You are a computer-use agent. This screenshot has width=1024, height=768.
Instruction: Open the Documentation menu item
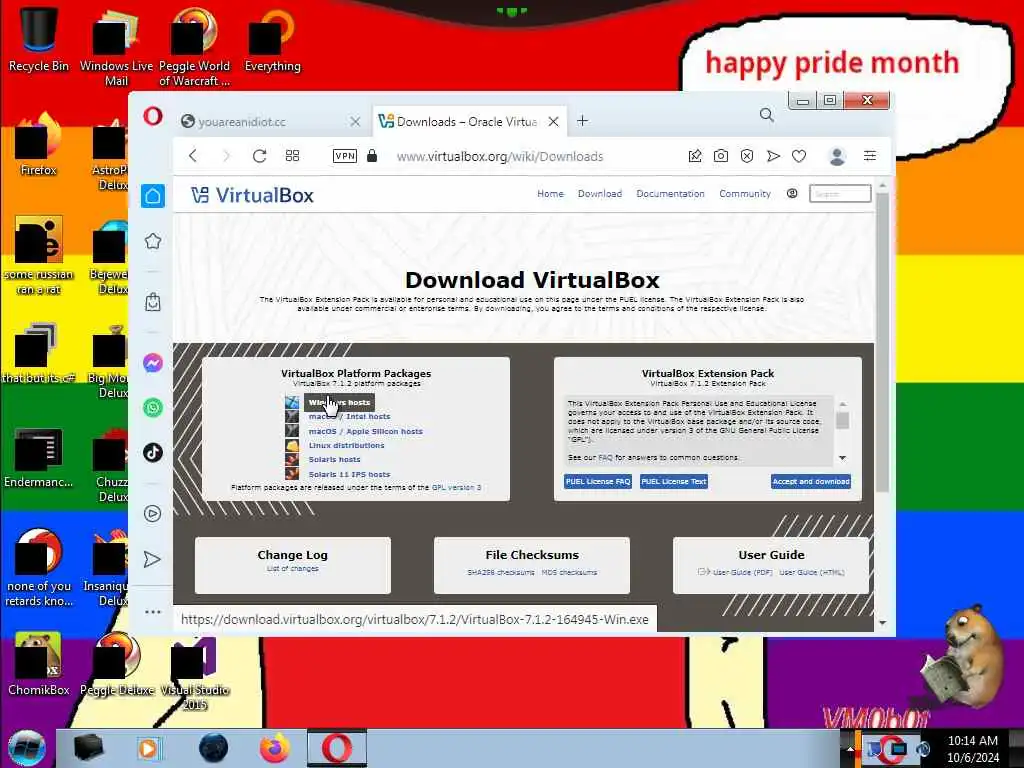pyautogui.click(x=670, y=194)
